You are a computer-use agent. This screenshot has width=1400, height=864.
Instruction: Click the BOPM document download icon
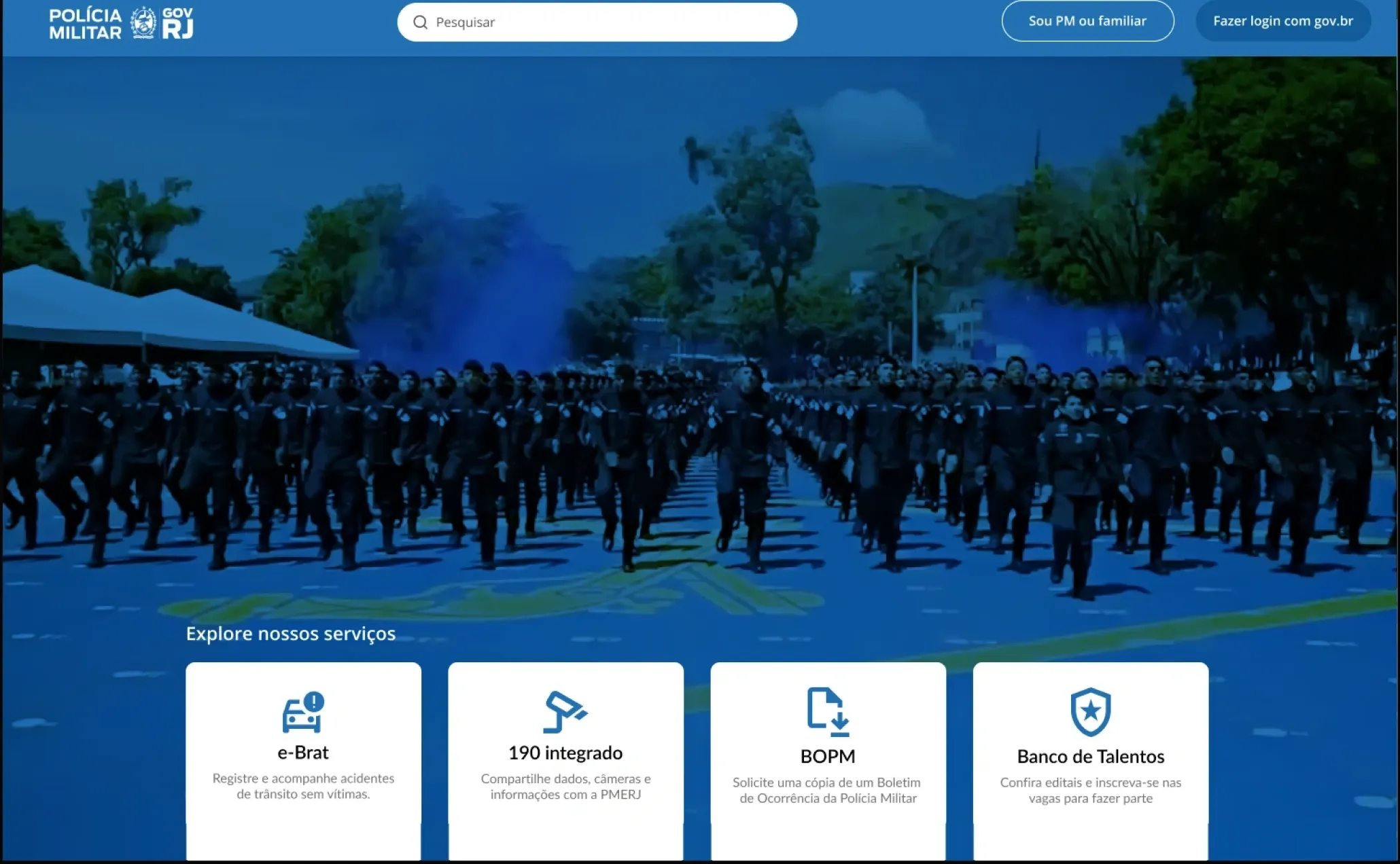(828, 712)
